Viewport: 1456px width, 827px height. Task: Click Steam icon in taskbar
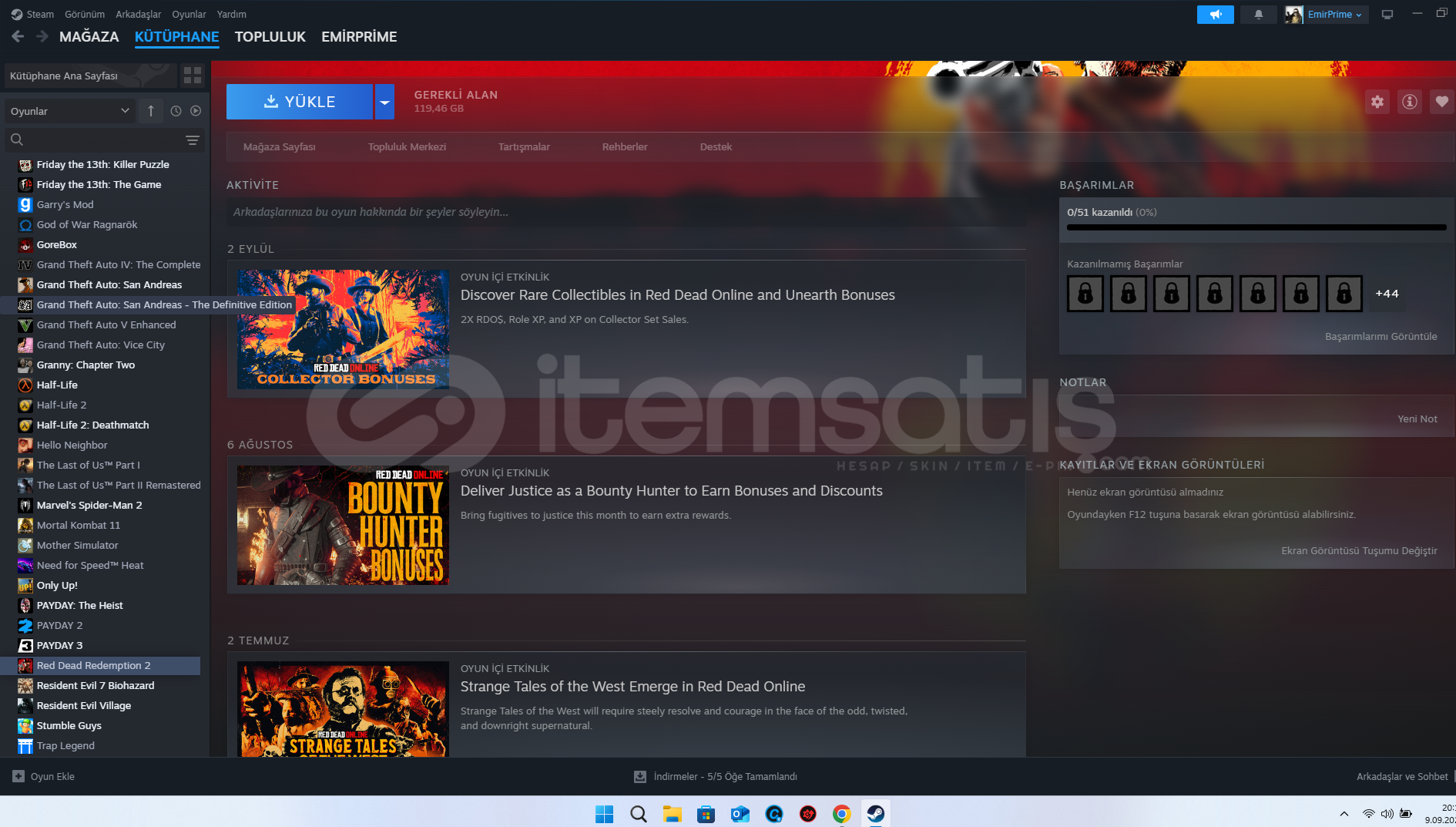(876, 814)
